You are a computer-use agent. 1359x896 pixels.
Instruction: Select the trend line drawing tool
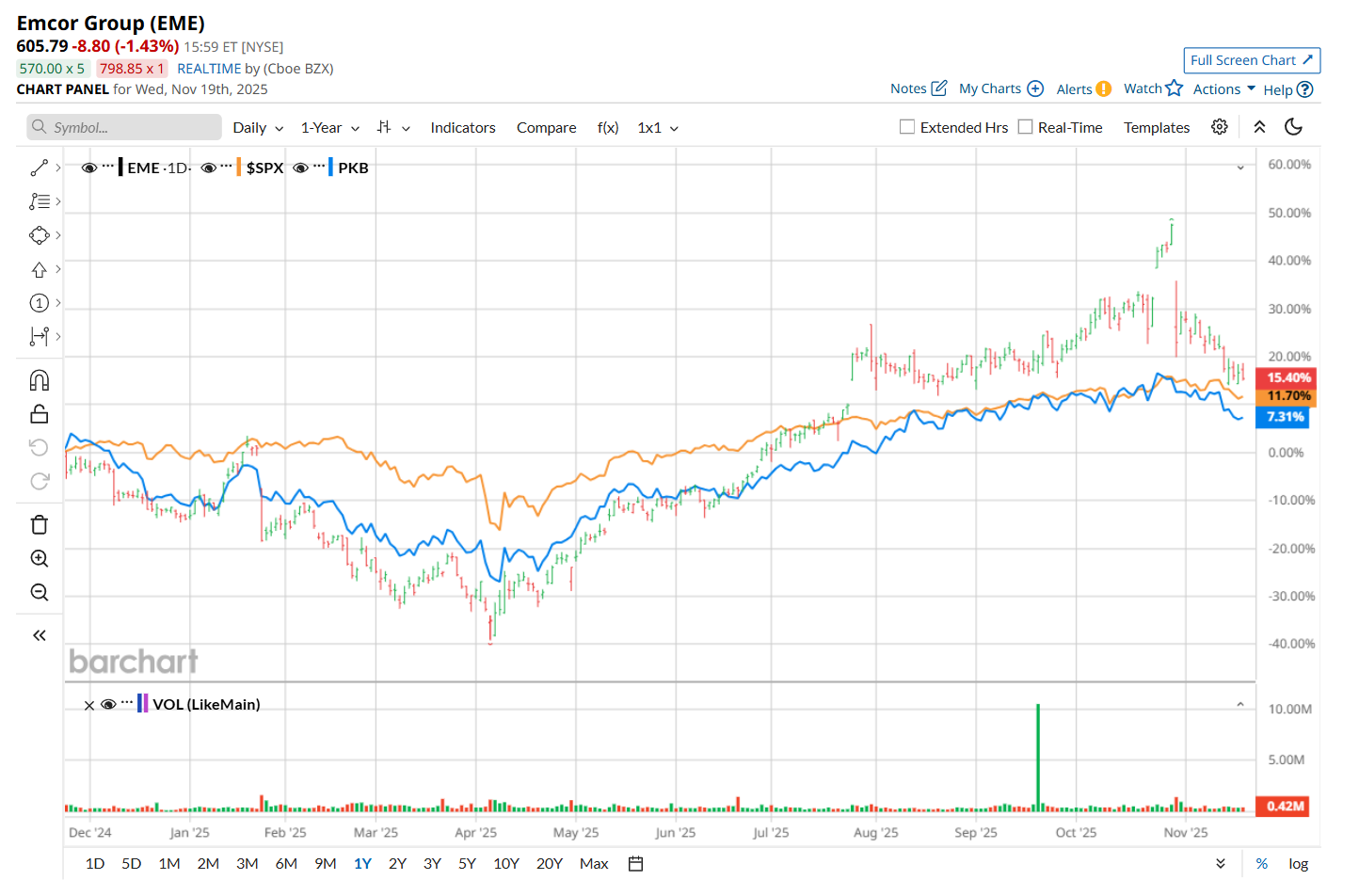point(39,168)
